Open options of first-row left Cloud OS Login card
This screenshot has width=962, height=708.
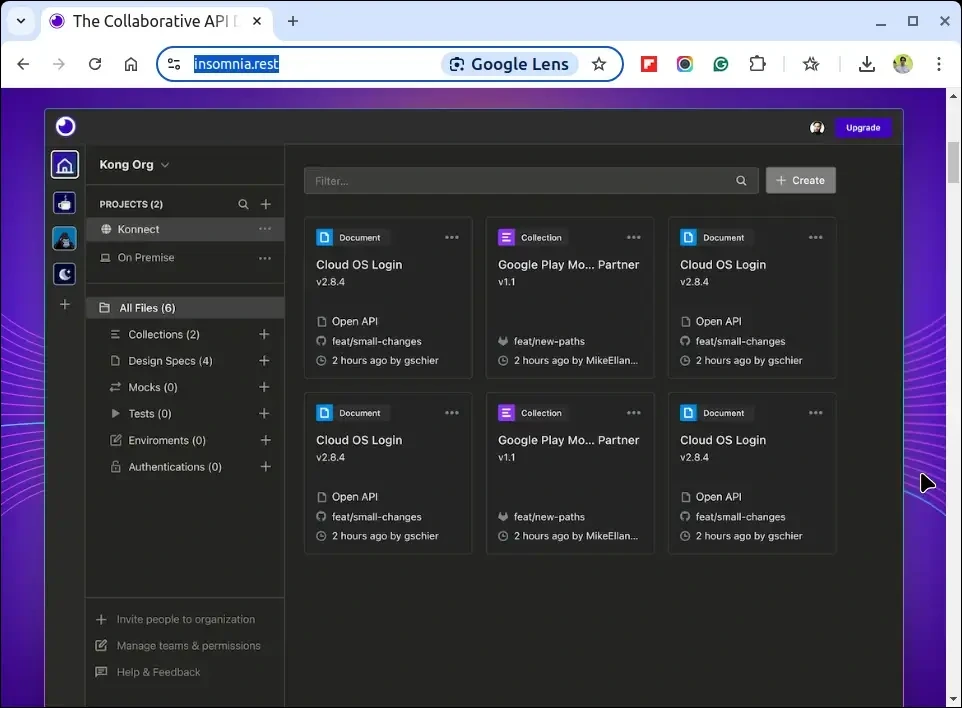[452, 237]
